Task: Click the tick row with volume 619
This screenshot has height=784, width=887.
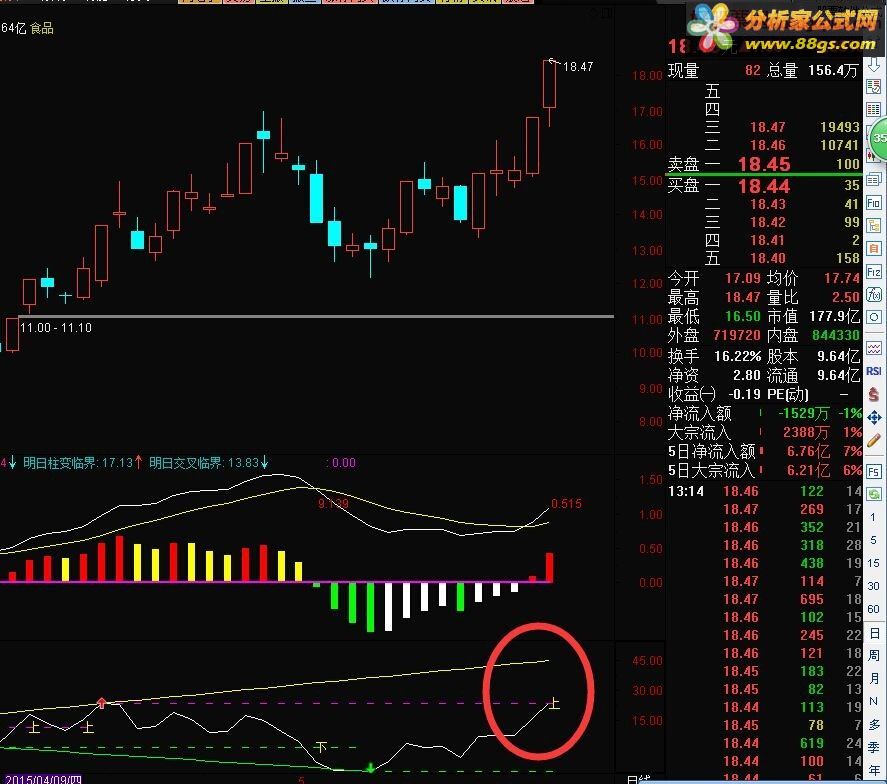Action: pos(765,743)
